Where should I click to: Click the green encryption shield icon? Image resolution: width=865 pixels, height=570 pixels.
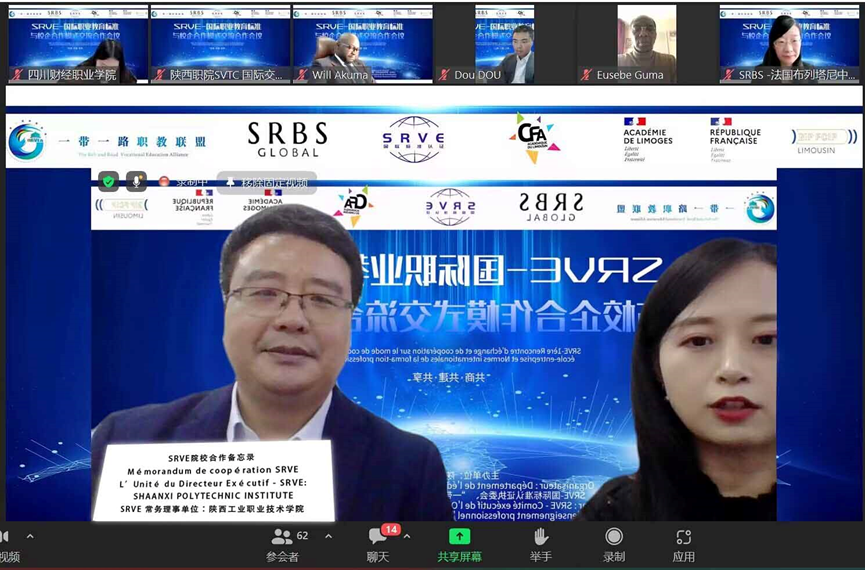click(108, 181)
